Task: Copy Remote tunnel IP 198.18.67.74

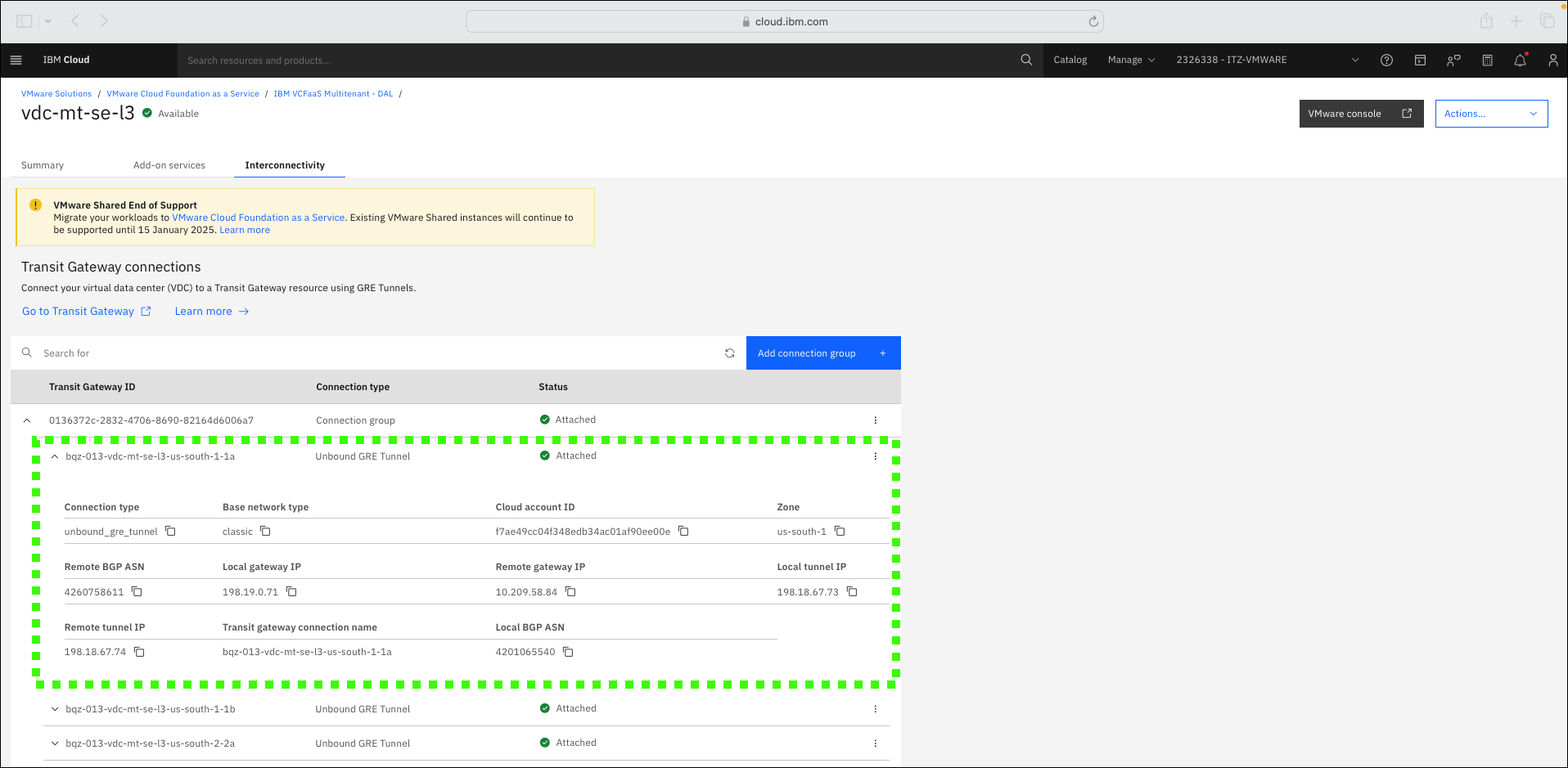Action: click(139, 652)
